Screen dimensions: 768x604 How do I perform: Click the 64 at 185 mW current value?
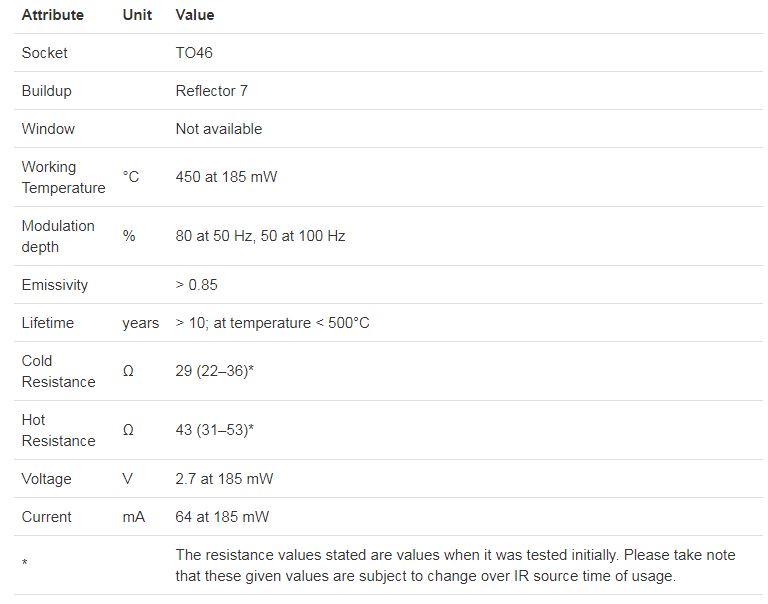[222, 517]
